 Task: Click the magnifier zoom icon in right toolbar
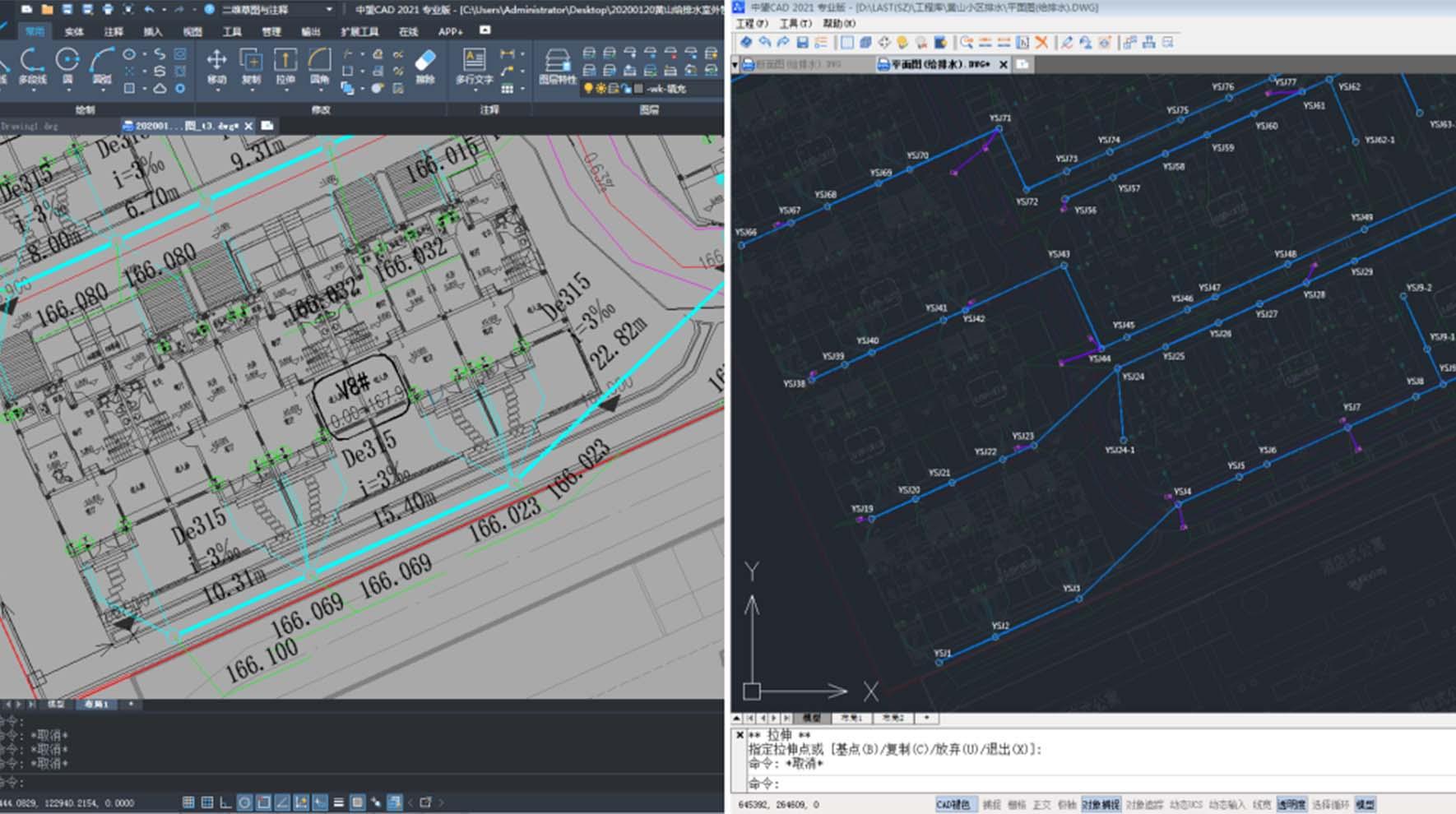tap(967, 42)
